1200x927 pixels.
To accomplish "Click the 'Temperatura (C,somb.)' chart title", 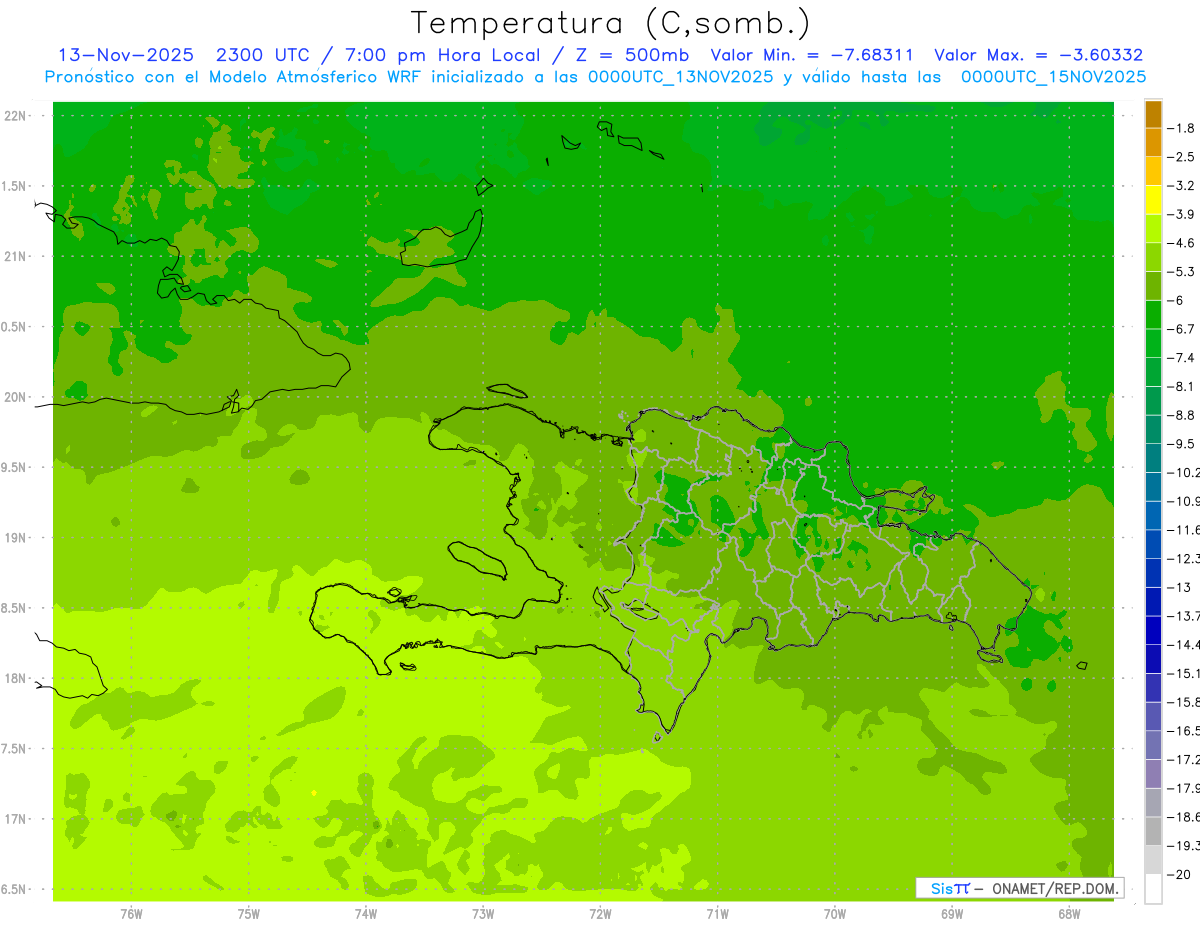I will [x=611, y=23].
